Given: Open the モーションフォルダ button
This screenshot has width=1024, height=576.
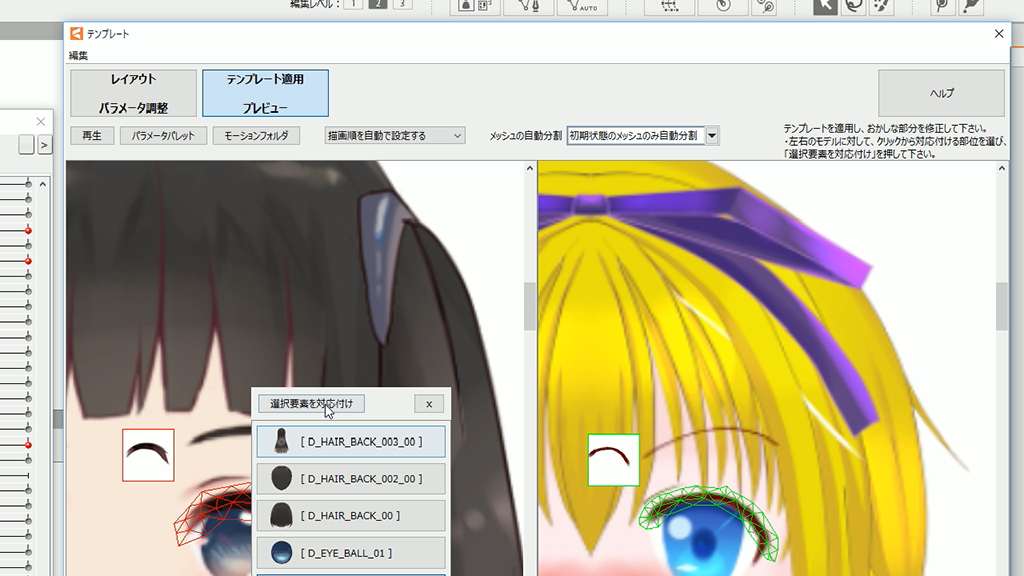Looking at the screenshot, I should tap(256, 136).
